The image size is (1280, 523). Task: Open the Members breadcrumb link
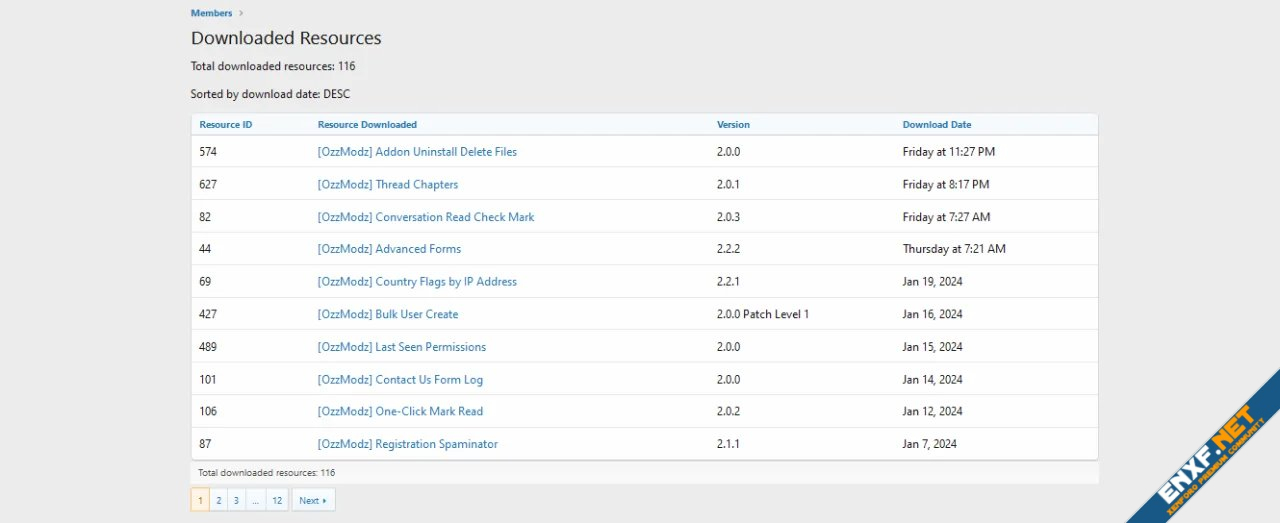tap(211, 13)
